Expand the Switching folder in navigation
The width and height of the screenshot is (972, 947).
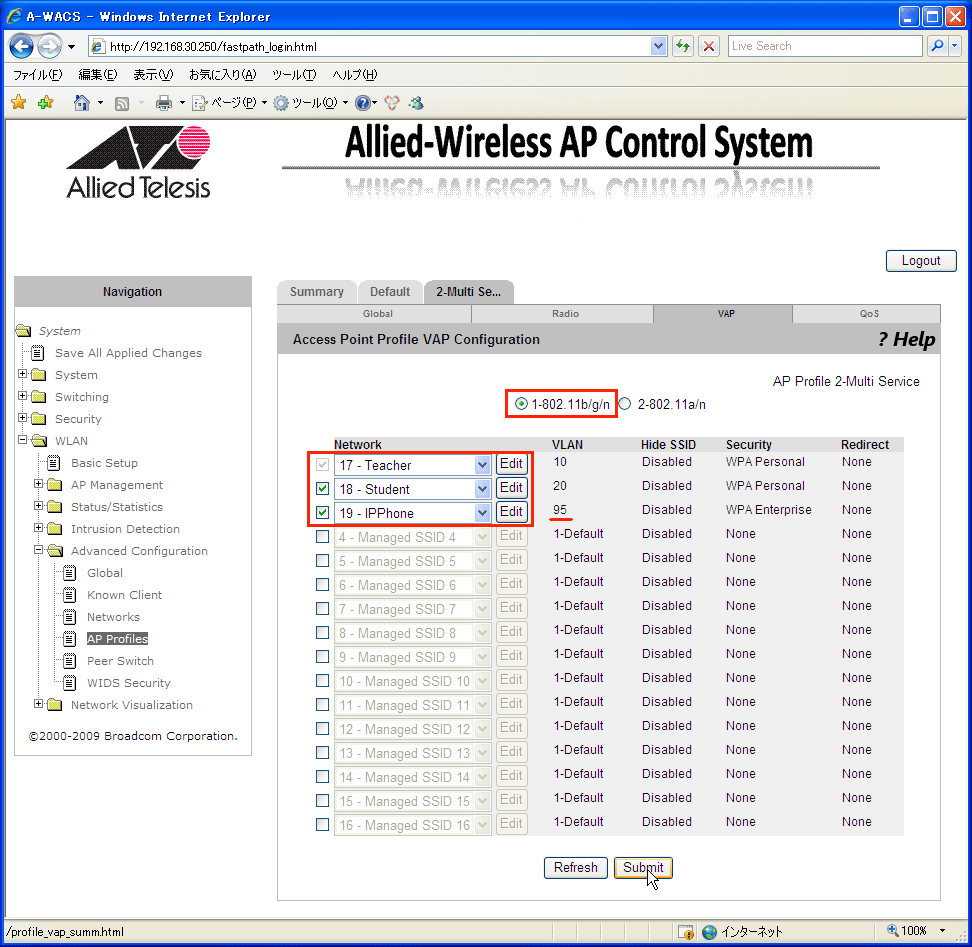(22, 395)
